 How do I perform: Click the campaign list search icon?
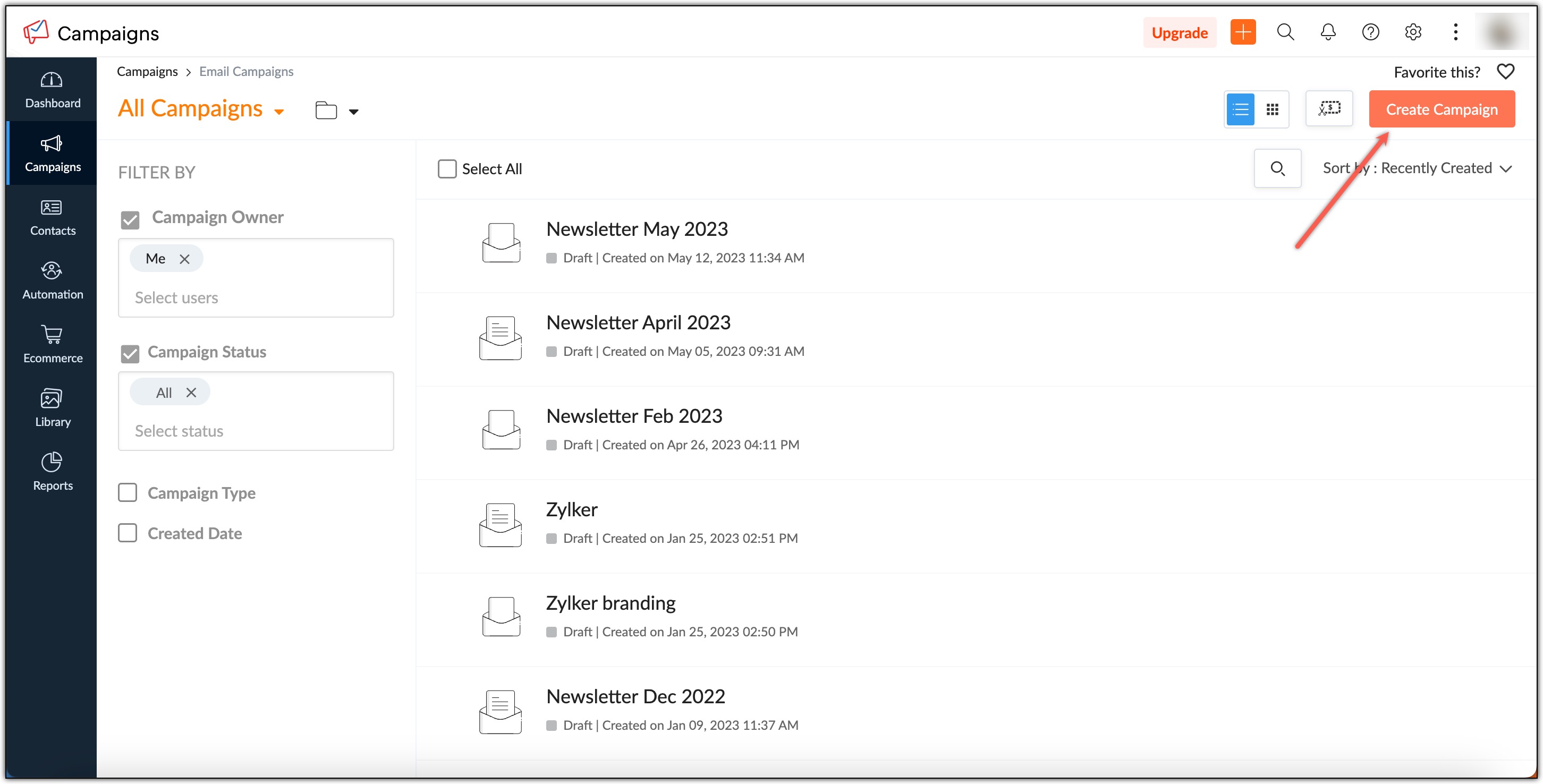tap(1277, 168)
